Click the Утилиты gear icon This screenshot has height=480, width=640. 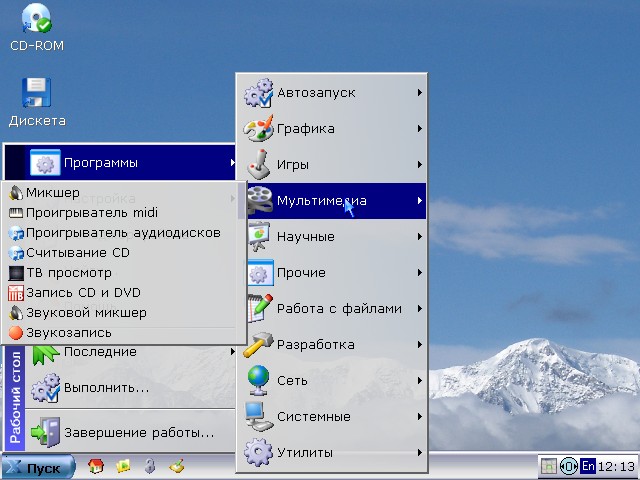258,452
